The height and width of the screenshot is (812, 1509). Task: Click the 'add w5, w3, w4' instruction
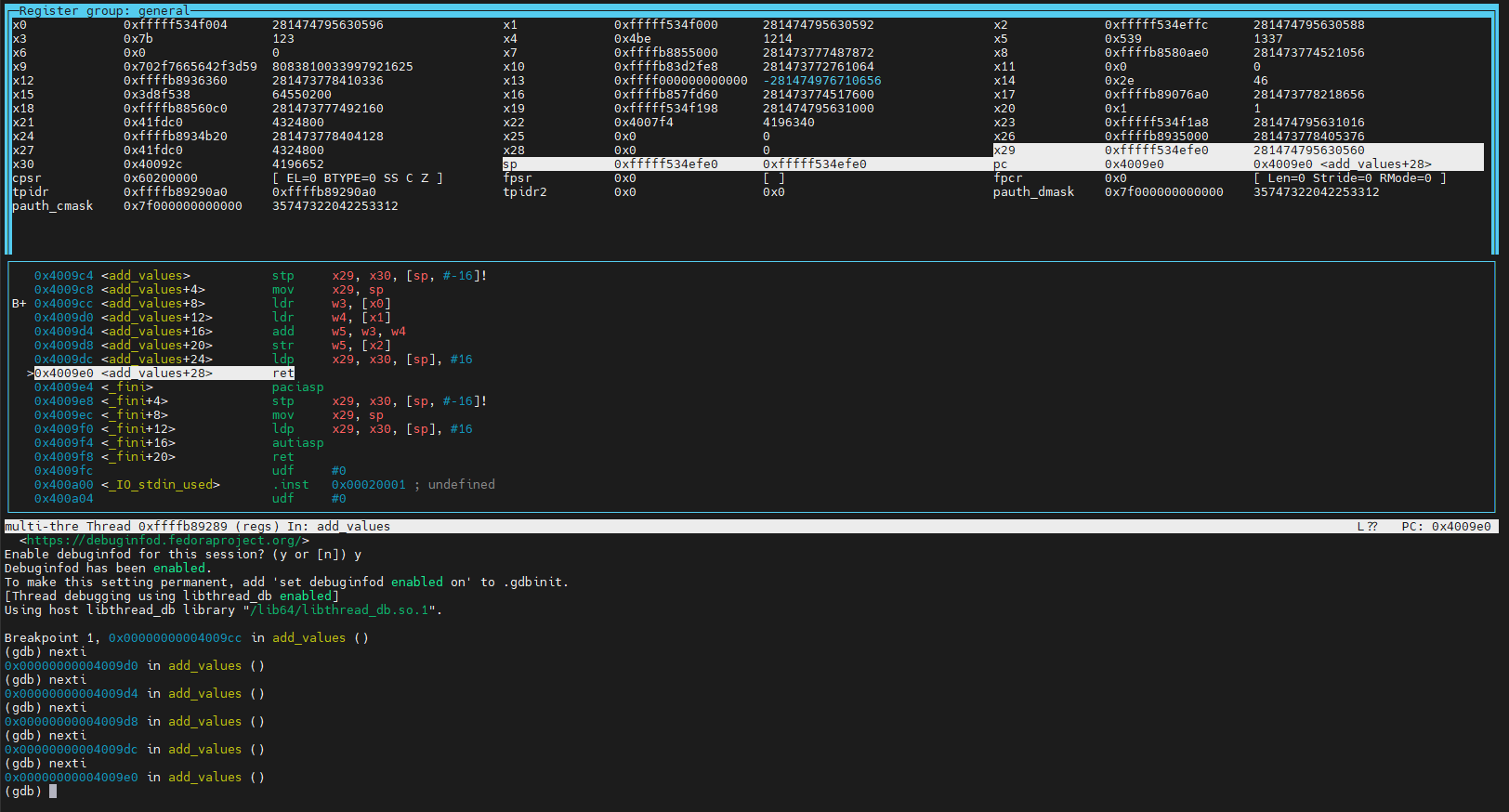338,332
